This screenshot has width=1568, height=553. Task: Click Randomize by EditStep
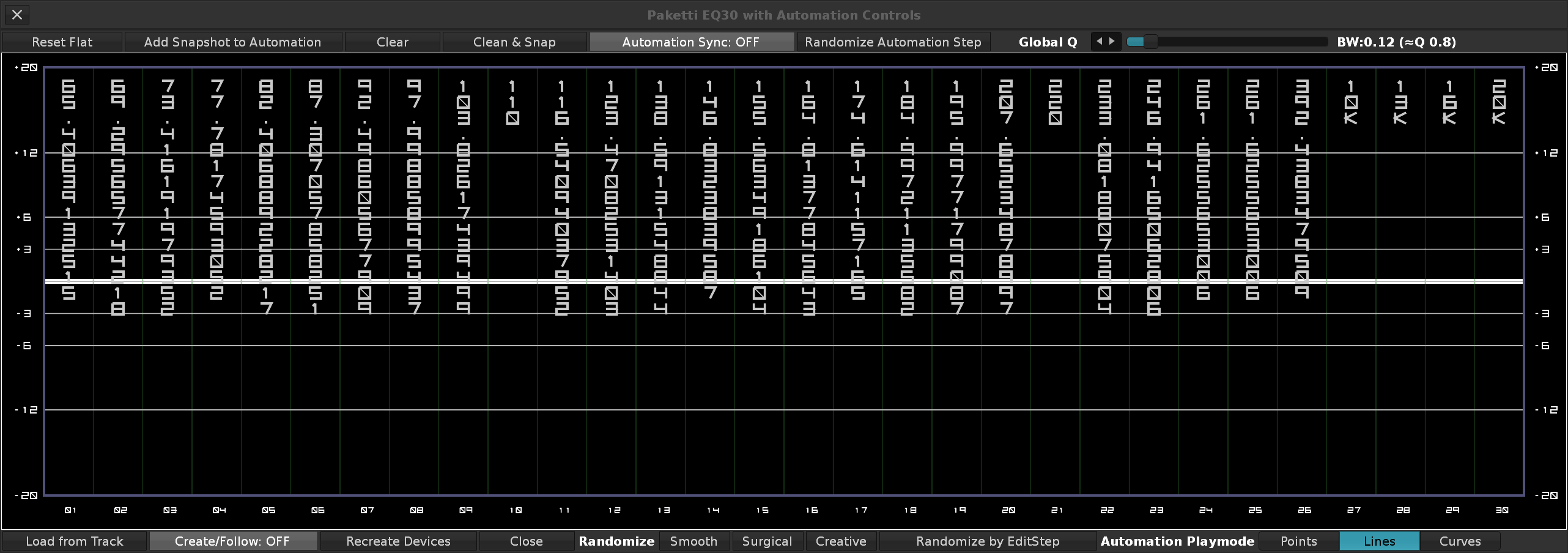point(988,541)
